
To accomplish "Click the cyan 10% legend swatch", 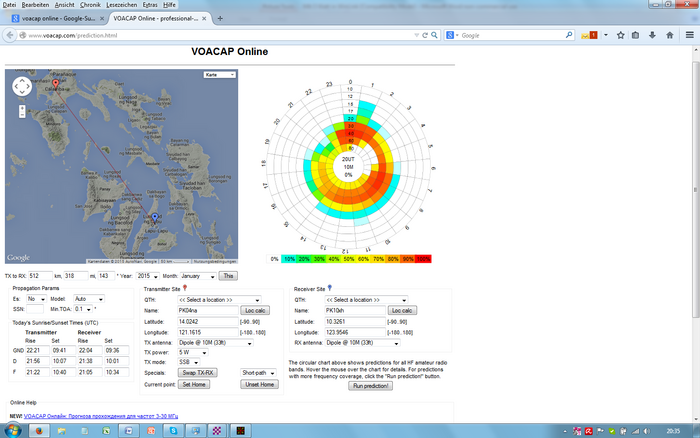I will [289, 259].
